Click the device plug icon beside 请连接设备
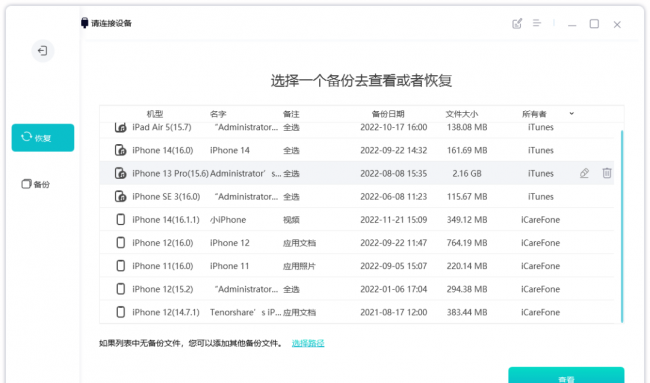The height and width of the screenshot is (383, 650). (85, 23)
